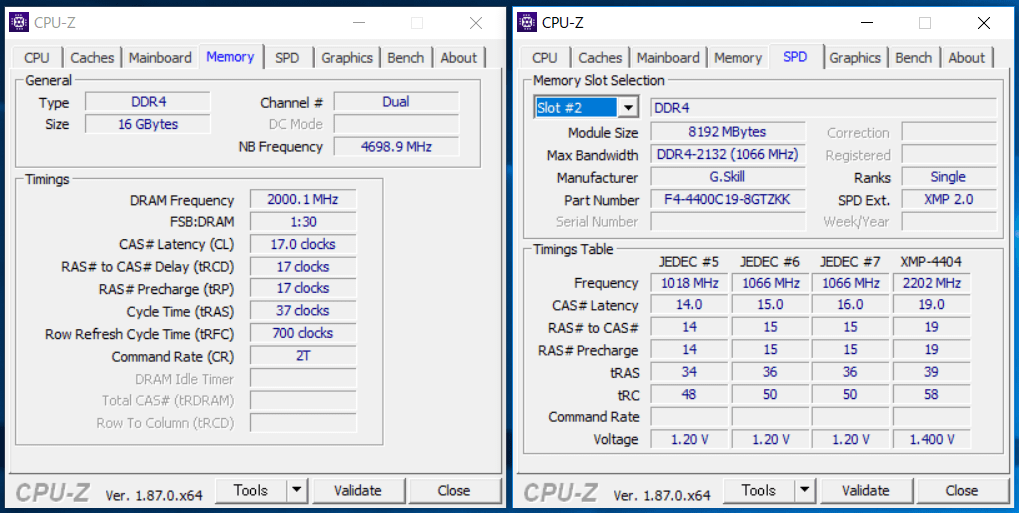1019x513 pixels.
Task: Click Max Bandwidth DDR4-2132 field
Action: point(728,155)
